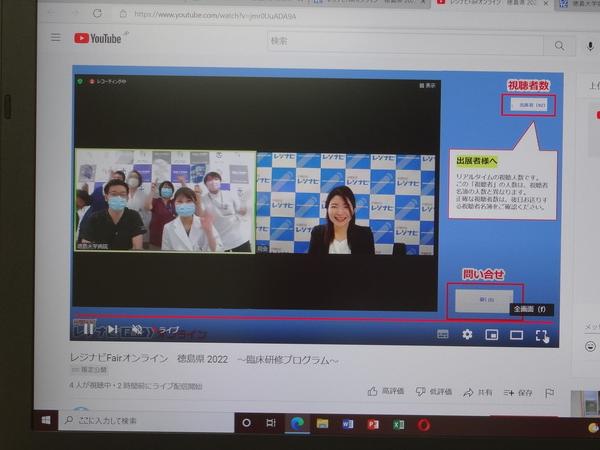Share the video with 共有

pos(478,392)
